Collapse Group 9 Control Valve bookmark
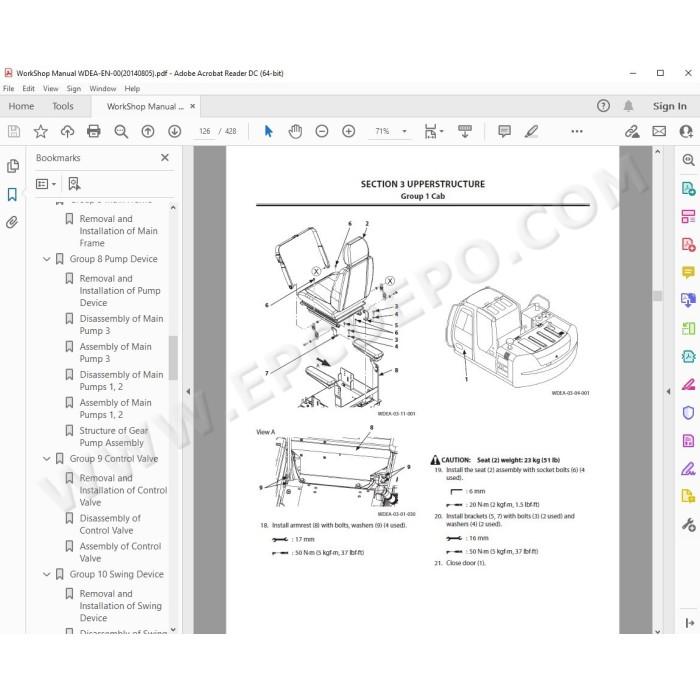 coord(46,458)
